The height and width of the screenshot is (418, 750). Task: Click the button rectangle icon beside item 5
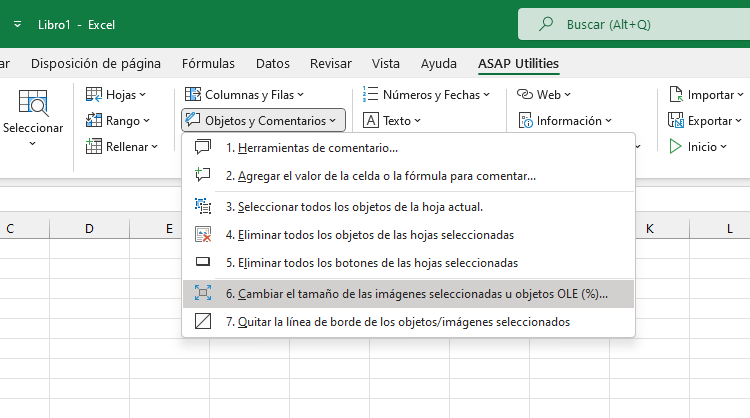(x=203, y=262)
